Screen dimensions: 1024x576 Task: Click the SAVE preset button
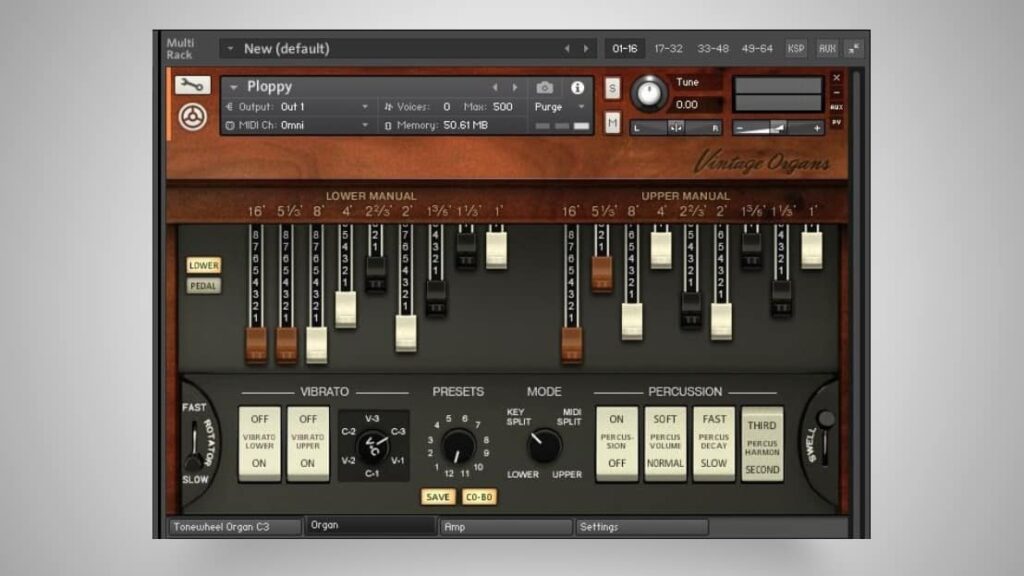coord(438,497)
